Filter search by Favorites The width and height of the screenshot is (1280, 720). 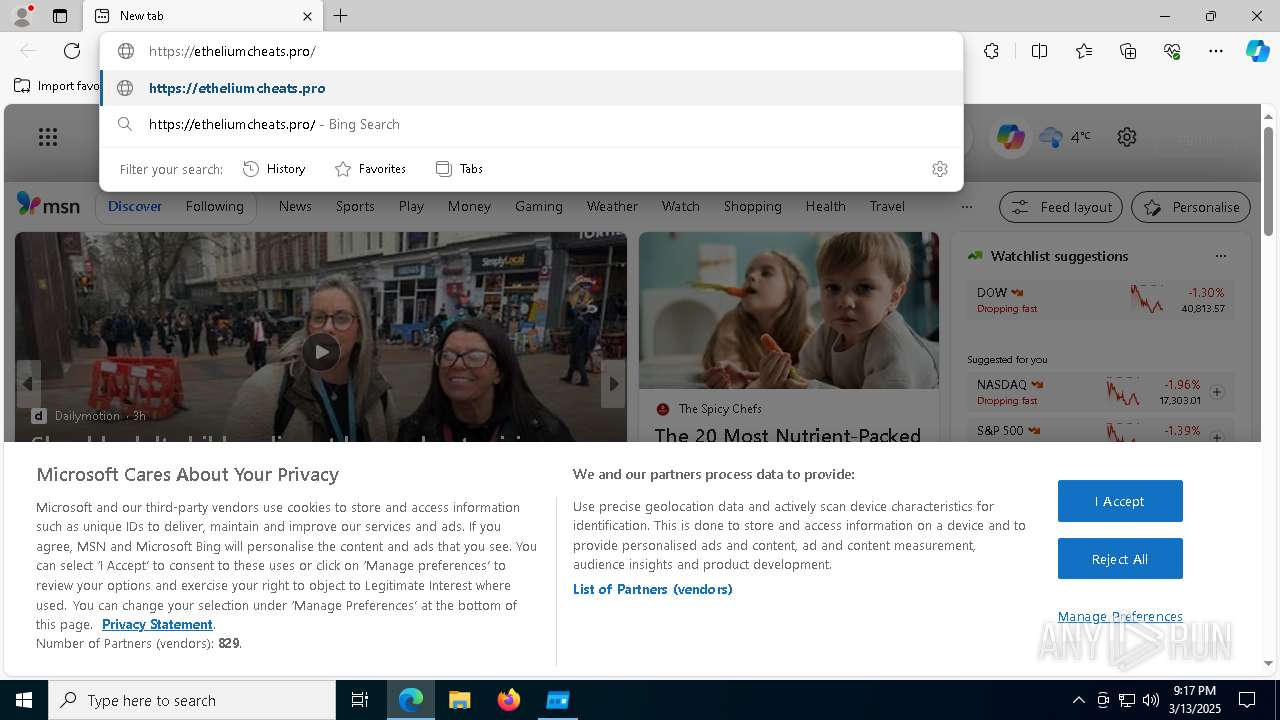pyautogui.click(x=370, y=169)
